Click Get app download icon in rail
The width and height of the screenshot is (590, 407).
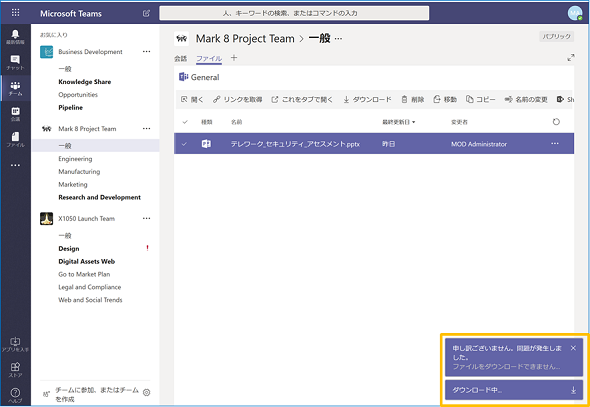pyautogui.click(x=15, y=344)
